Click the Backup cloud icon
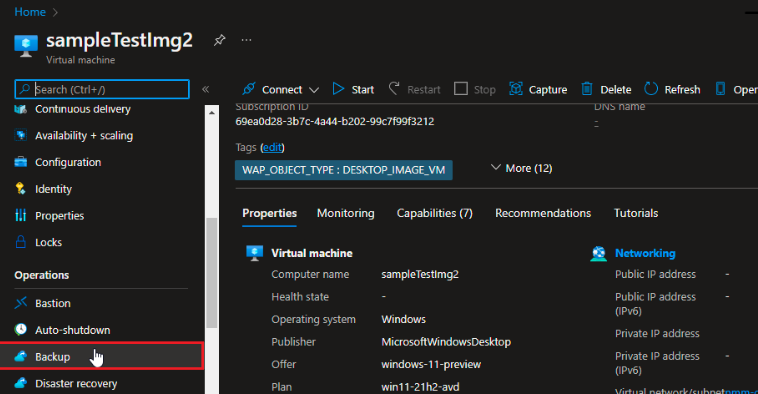Image resolution: width=758 pixels, height=394 pixels. click(x=20, y=357)
